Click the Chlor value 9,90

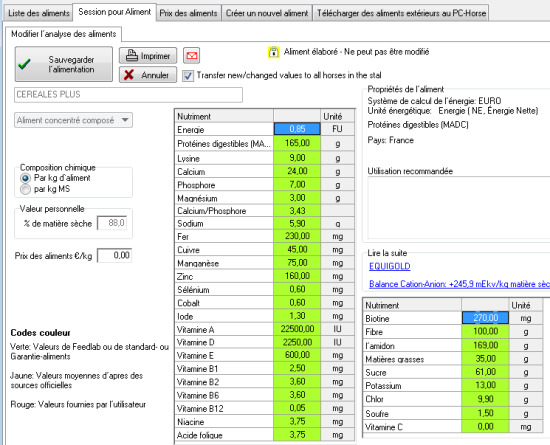pyautogui.click(x=485, y=399)
